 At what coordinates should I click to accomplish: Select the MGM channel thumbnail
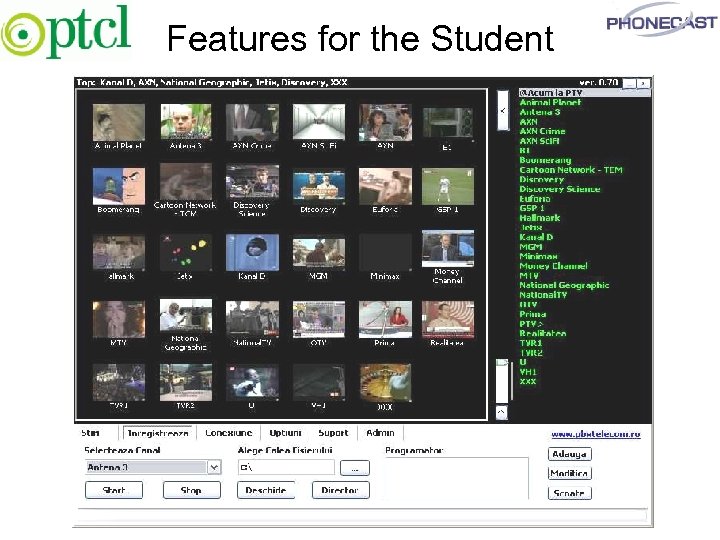[x=319, y=253]
